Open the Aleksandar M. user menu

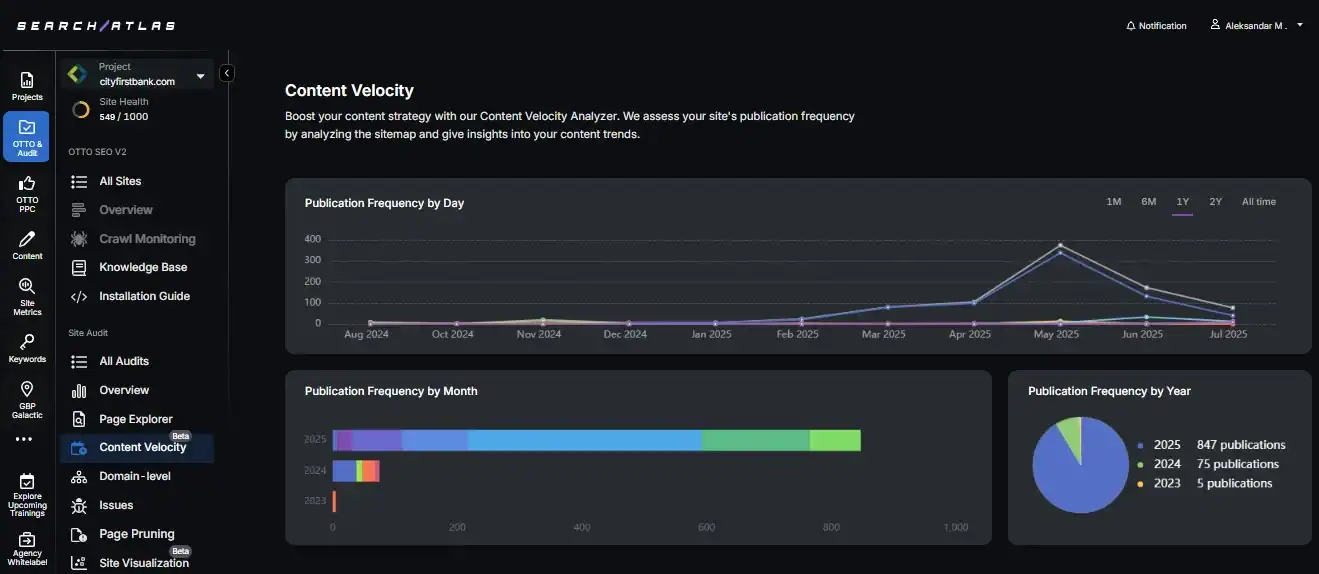[x=1256, y=26]
